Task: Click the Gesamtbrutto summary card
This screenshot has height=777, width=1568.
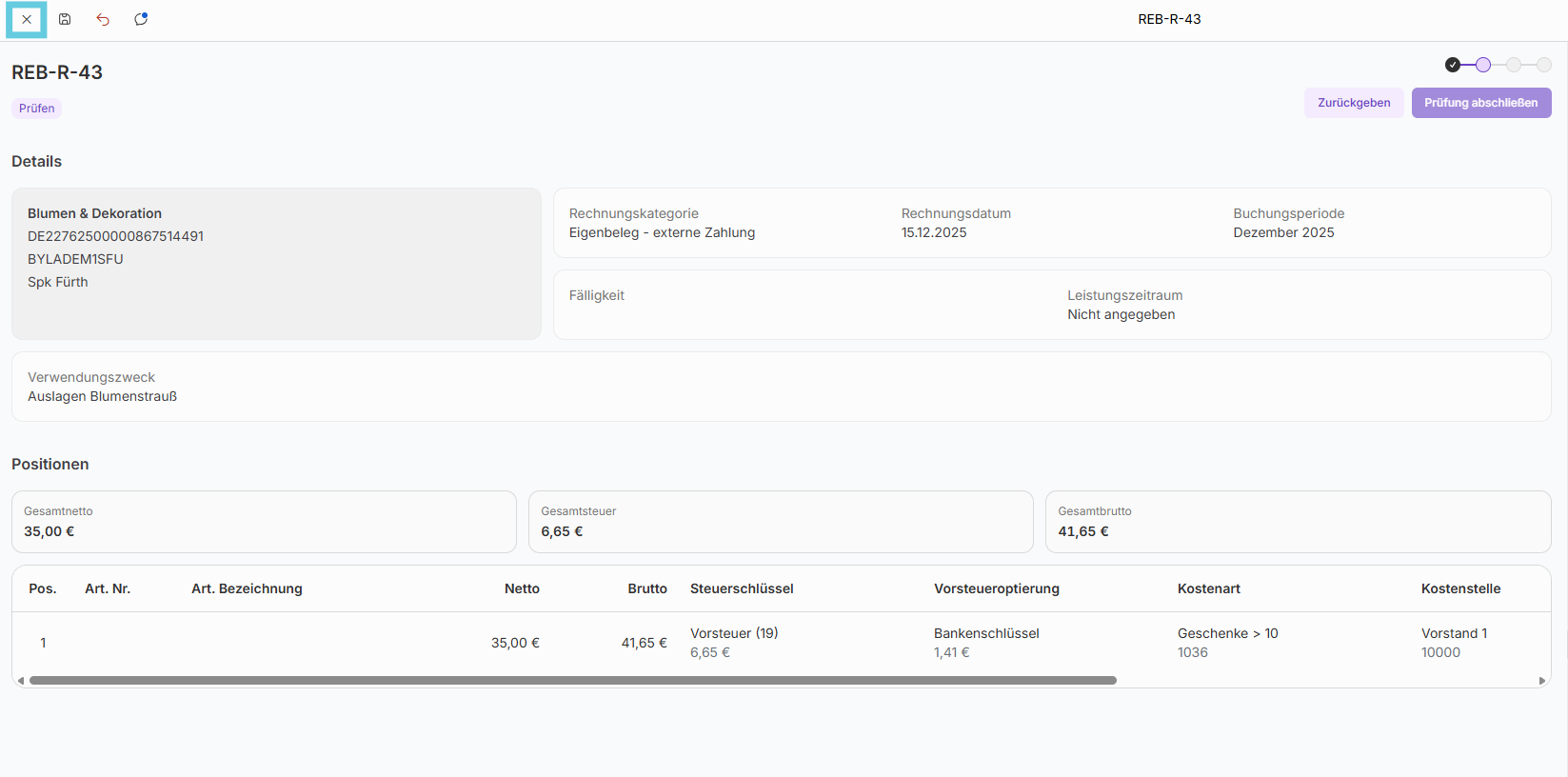Action: click(1298, 522)
